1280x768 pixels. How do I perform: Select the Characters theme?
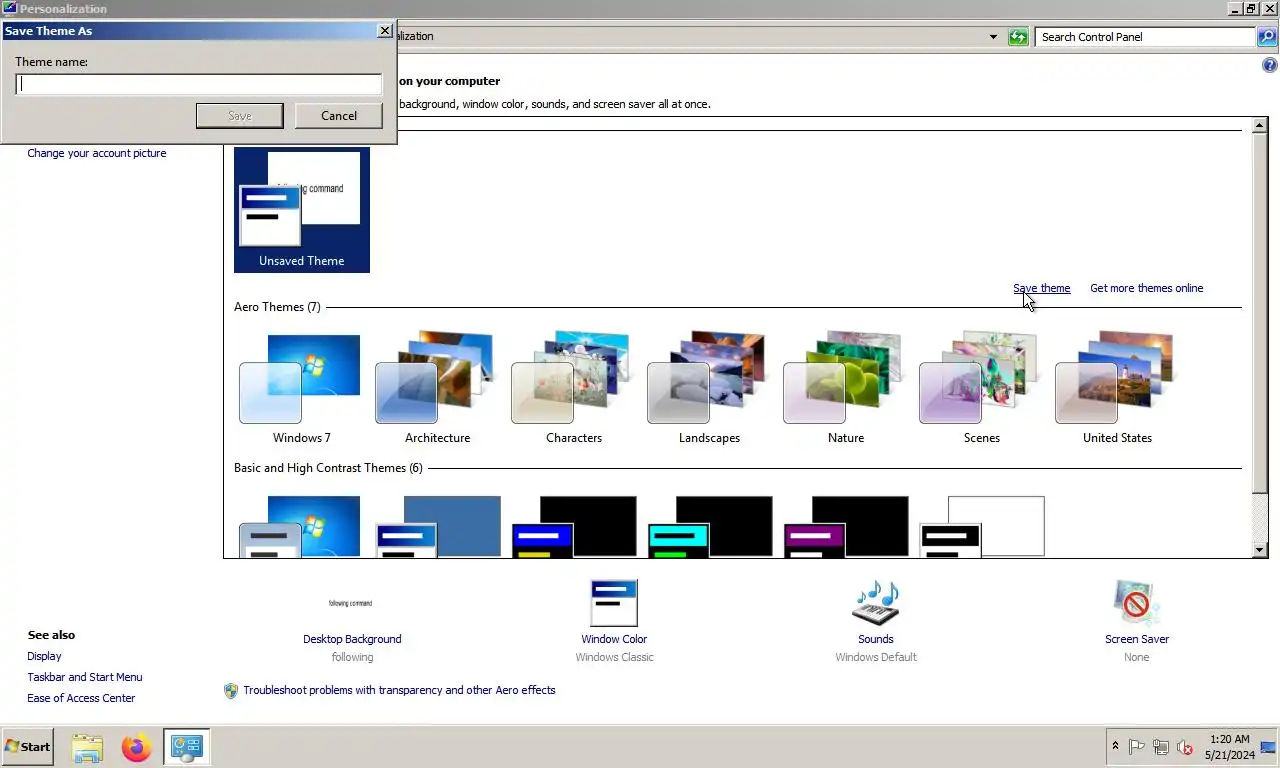tap(573, 388)
